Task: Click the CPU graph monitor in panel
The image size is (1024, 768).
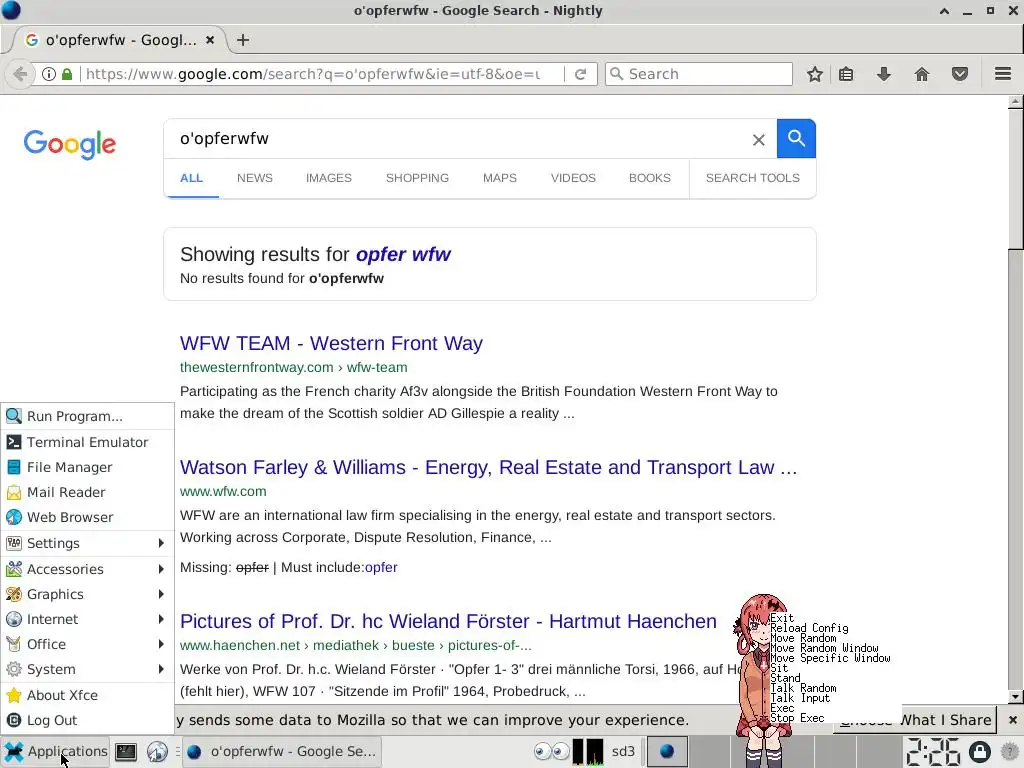Action: pos(588,752)
